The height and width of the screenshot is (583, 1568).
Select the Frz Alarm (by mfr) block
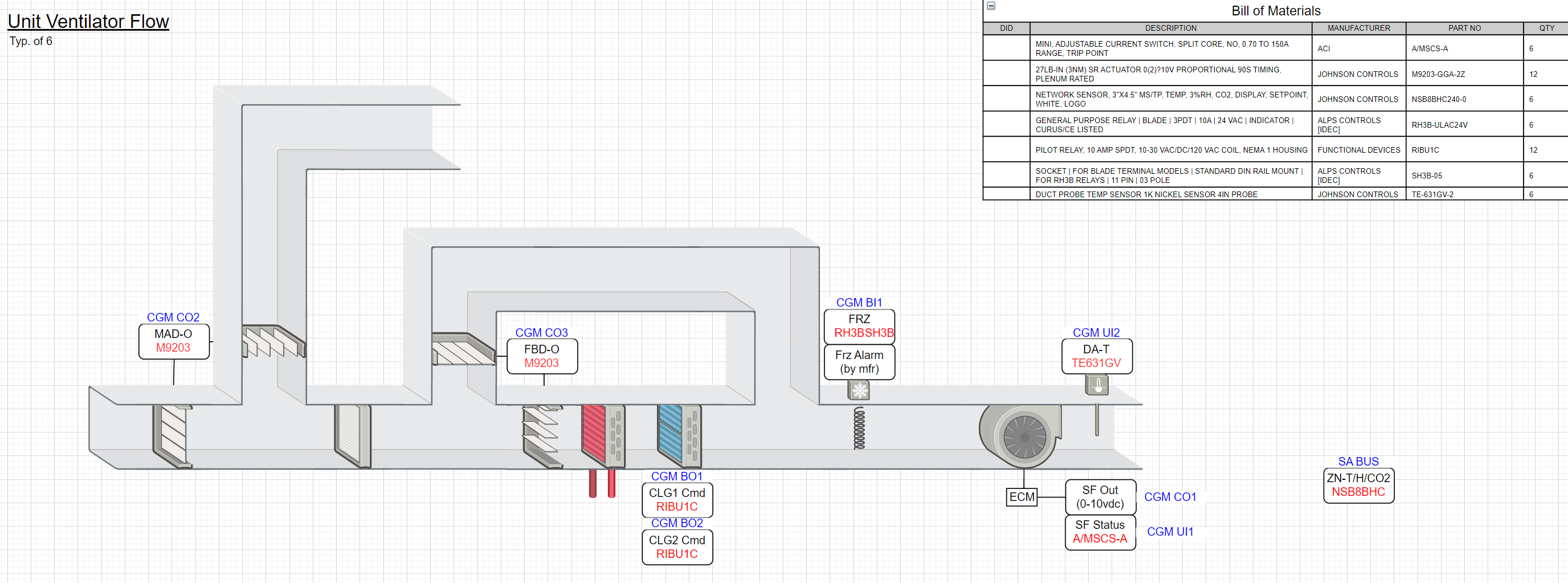point(859,362)
